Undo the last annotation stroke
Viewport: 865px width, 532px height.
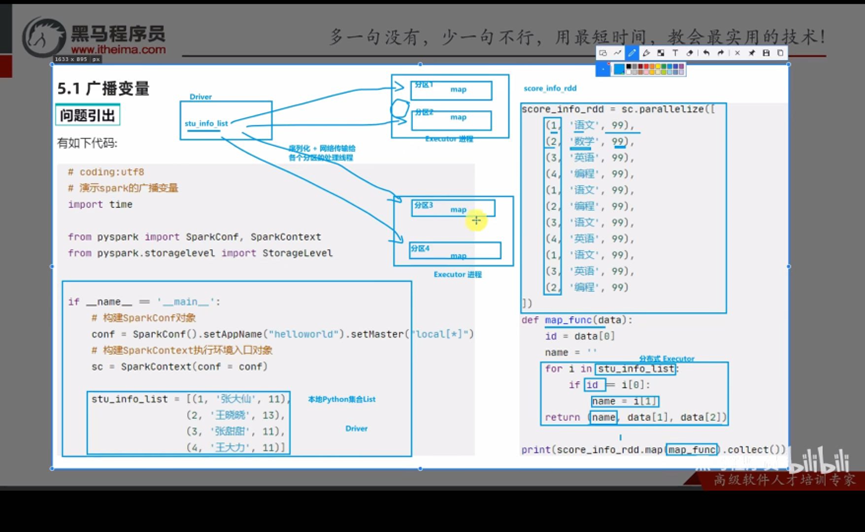706,53
